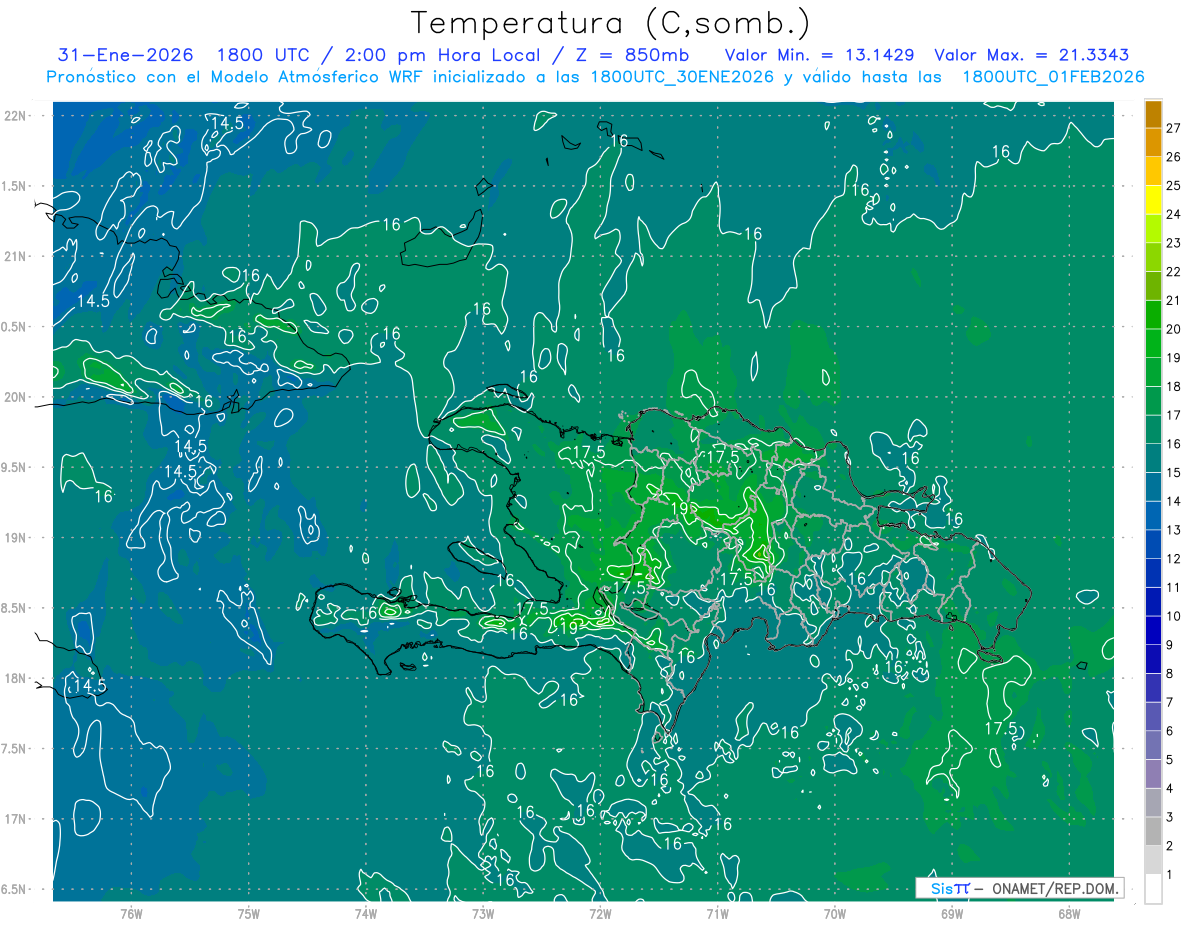Click the purple swatch between 4 and 5
Viewport: 1200px width, 927px height.
click(x=1153, y=774)
